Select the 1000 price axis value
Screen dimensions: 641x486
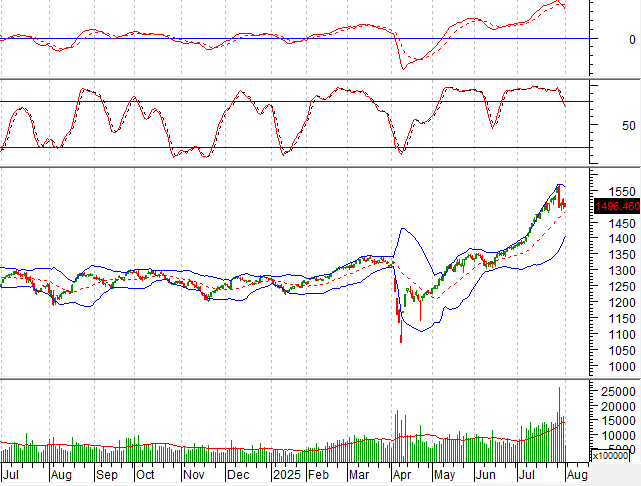(x=622, y=367)
